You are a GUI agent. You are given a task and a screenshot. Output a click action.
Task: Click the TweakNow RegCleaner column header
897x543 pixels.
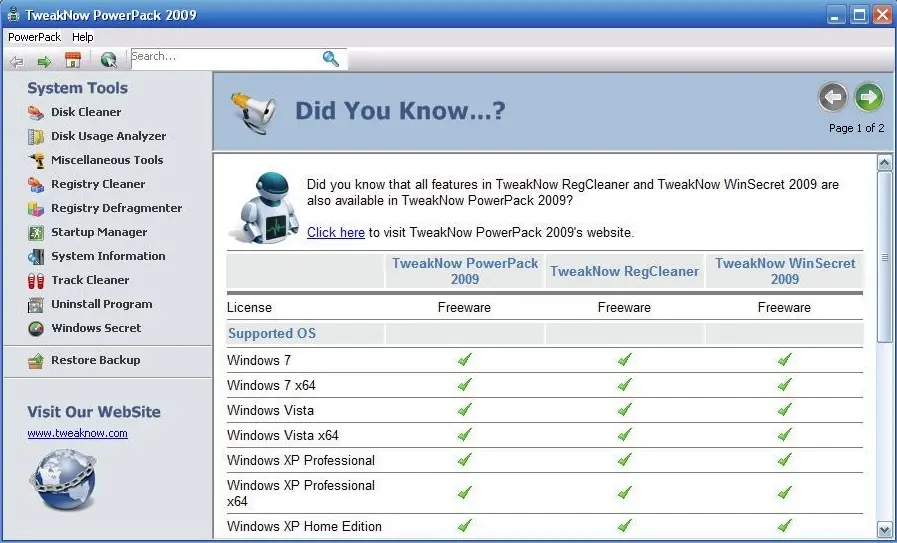625,271
